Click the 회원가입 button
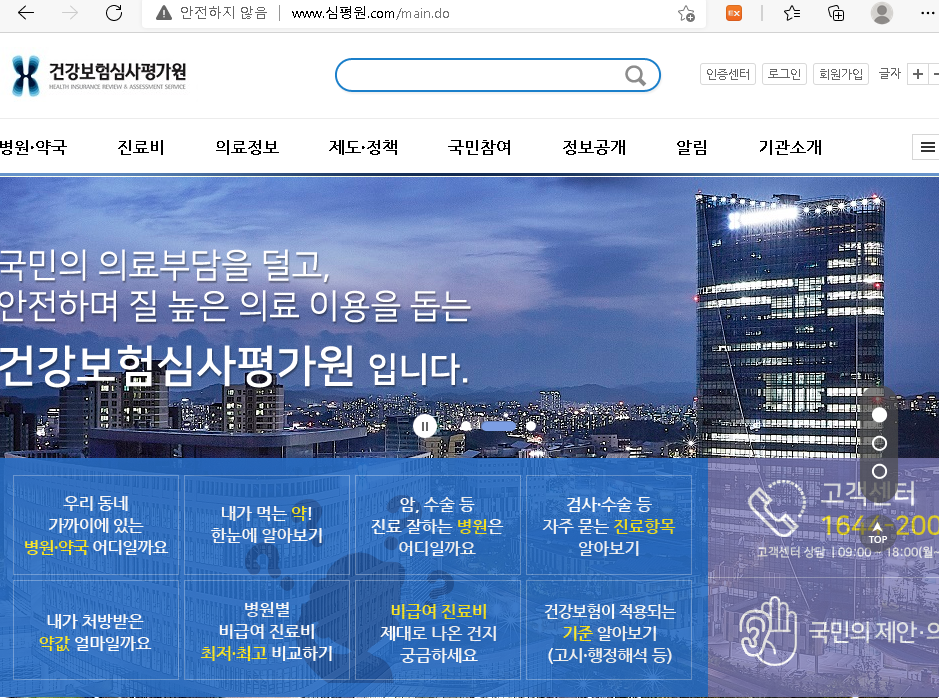This screenshot has height=698, width=939. [841, 74]
